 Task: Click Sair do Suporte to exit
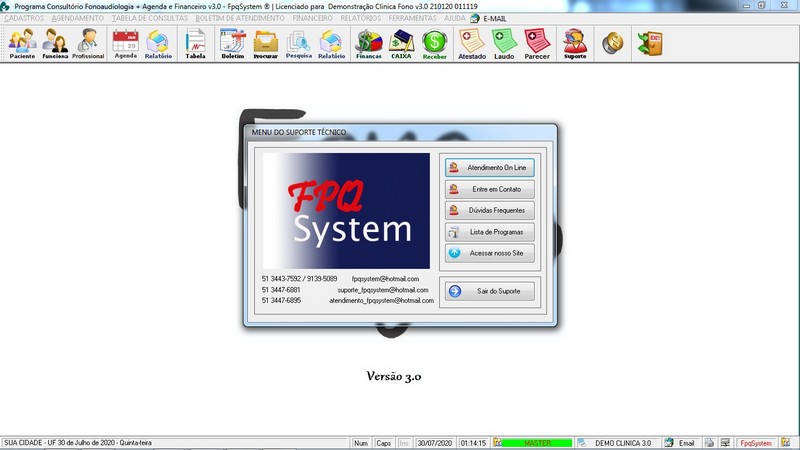coord(490,291)
